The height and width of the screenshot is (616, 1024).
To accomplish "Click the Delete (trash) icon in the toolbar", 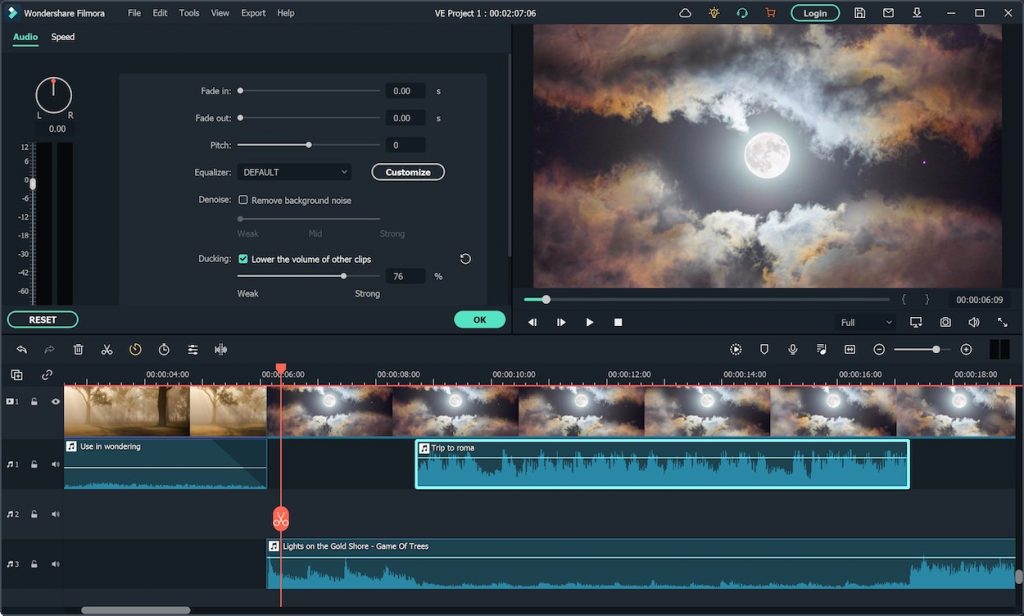I will (79, 349).
